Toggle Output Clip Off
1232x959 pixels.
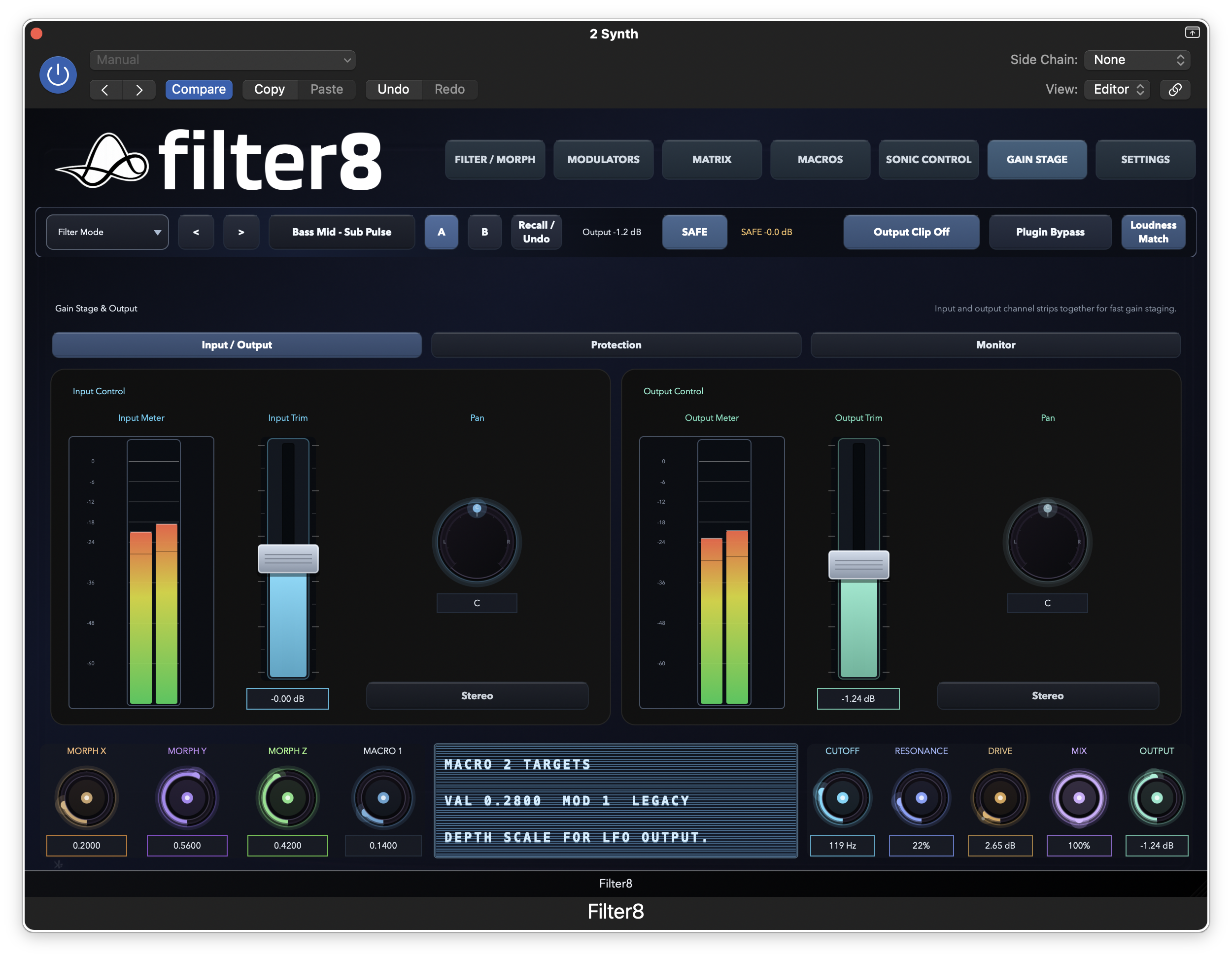[x=911, y=232]
